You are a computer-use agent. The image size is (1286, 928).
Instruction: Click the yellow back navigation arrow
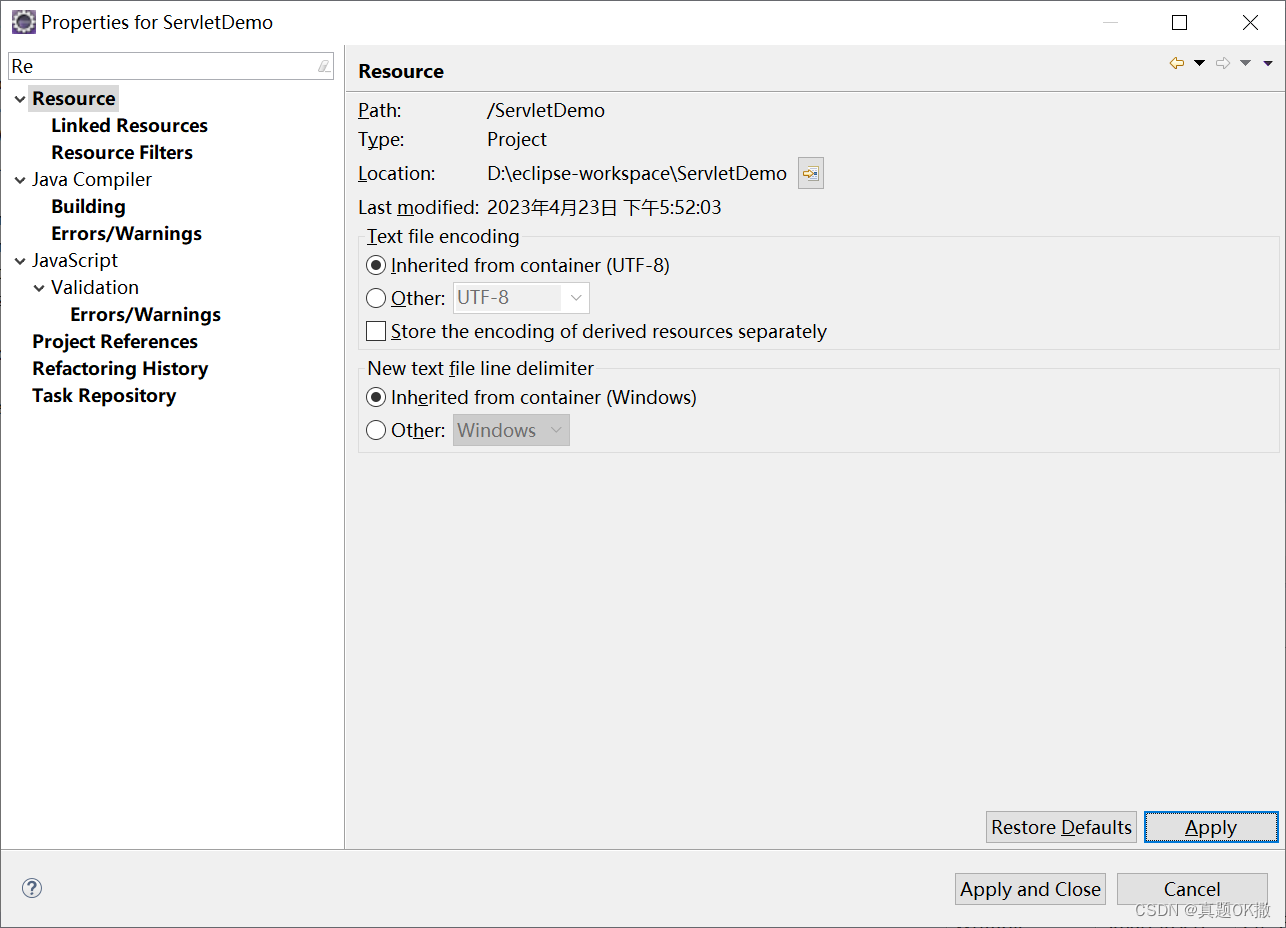pos(1177,63)
